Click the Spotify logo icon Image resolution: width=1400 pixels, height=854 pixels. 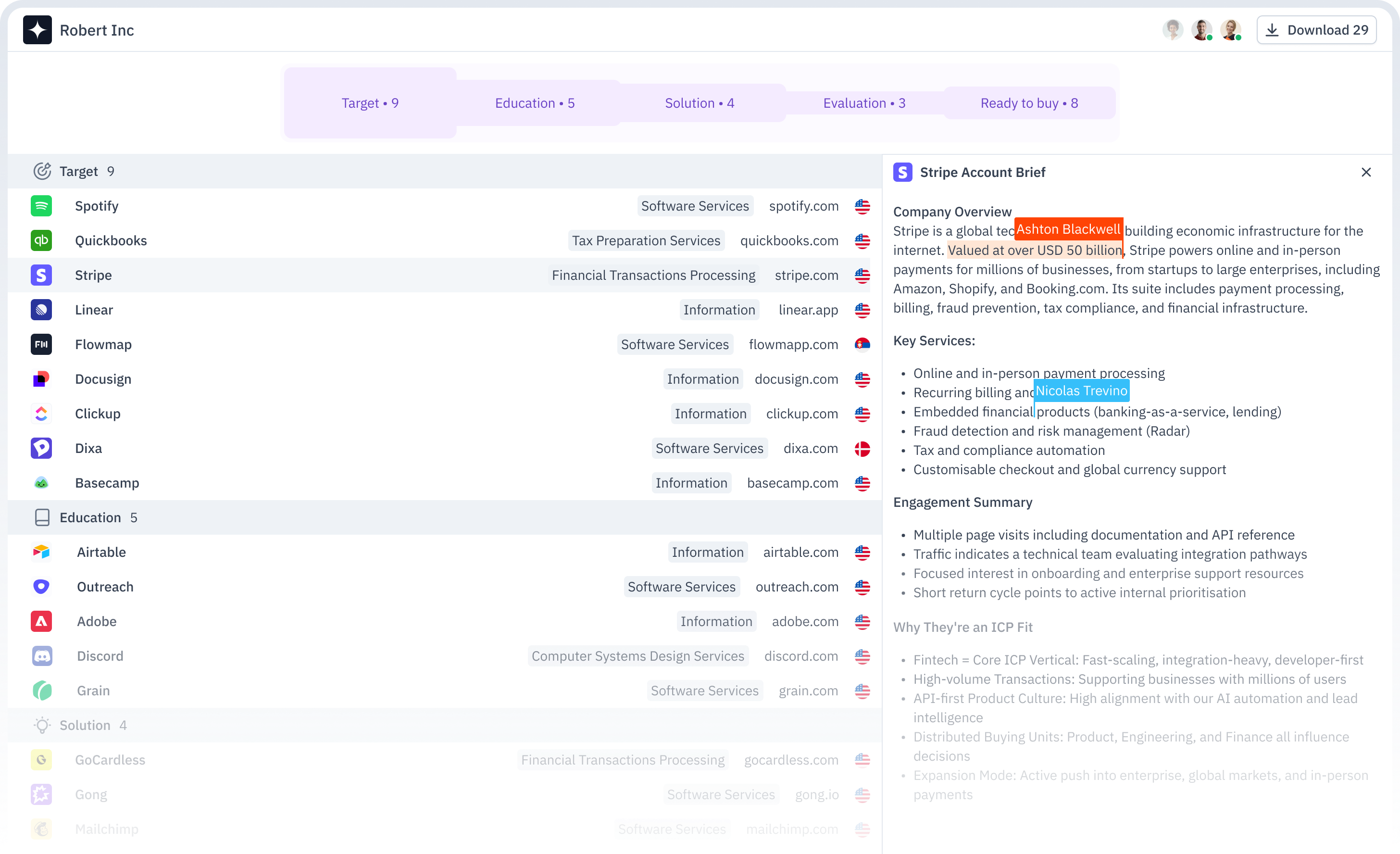click(41, 206)
